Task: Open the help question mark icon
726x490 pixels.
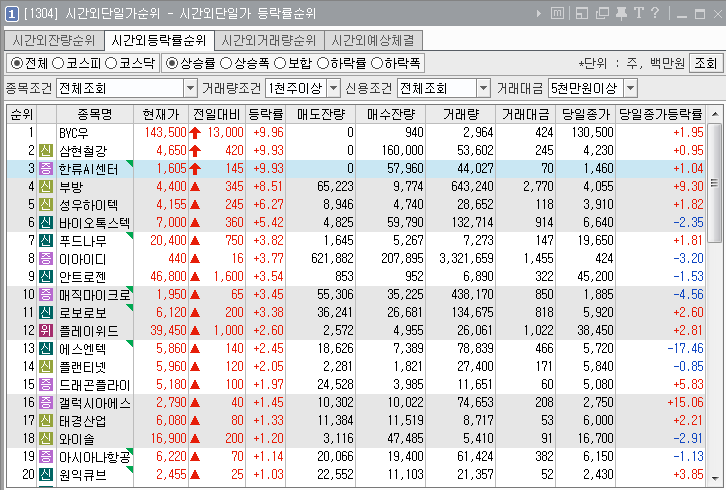Action: (x=655, y=13)
